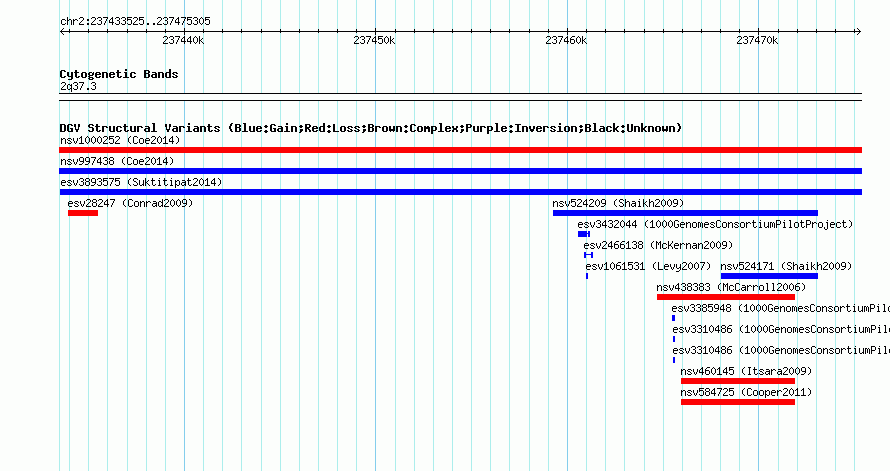The height and width of the screenshot is (471, 890).
Task: Click the red nsv438383 loss bar
Action: (726, 297)
